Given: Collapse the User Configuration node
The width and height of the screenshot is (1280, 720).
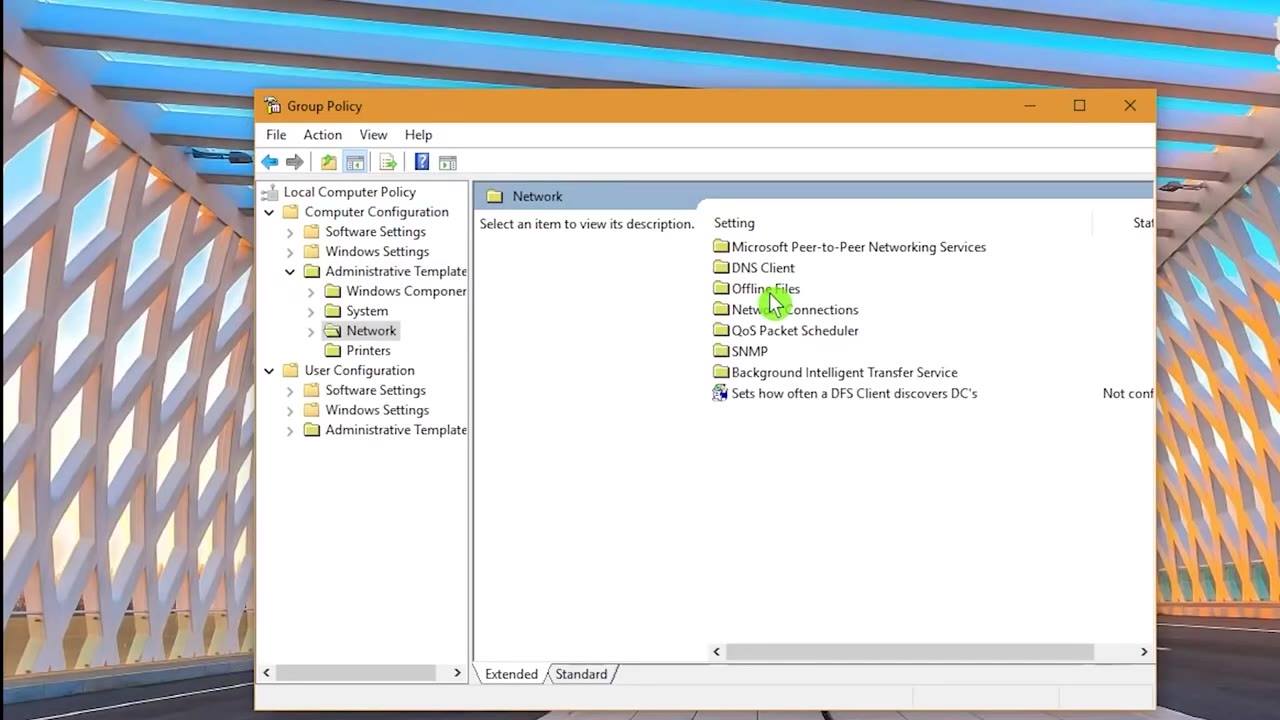Looking at the screenshot, I should [269, 370].
